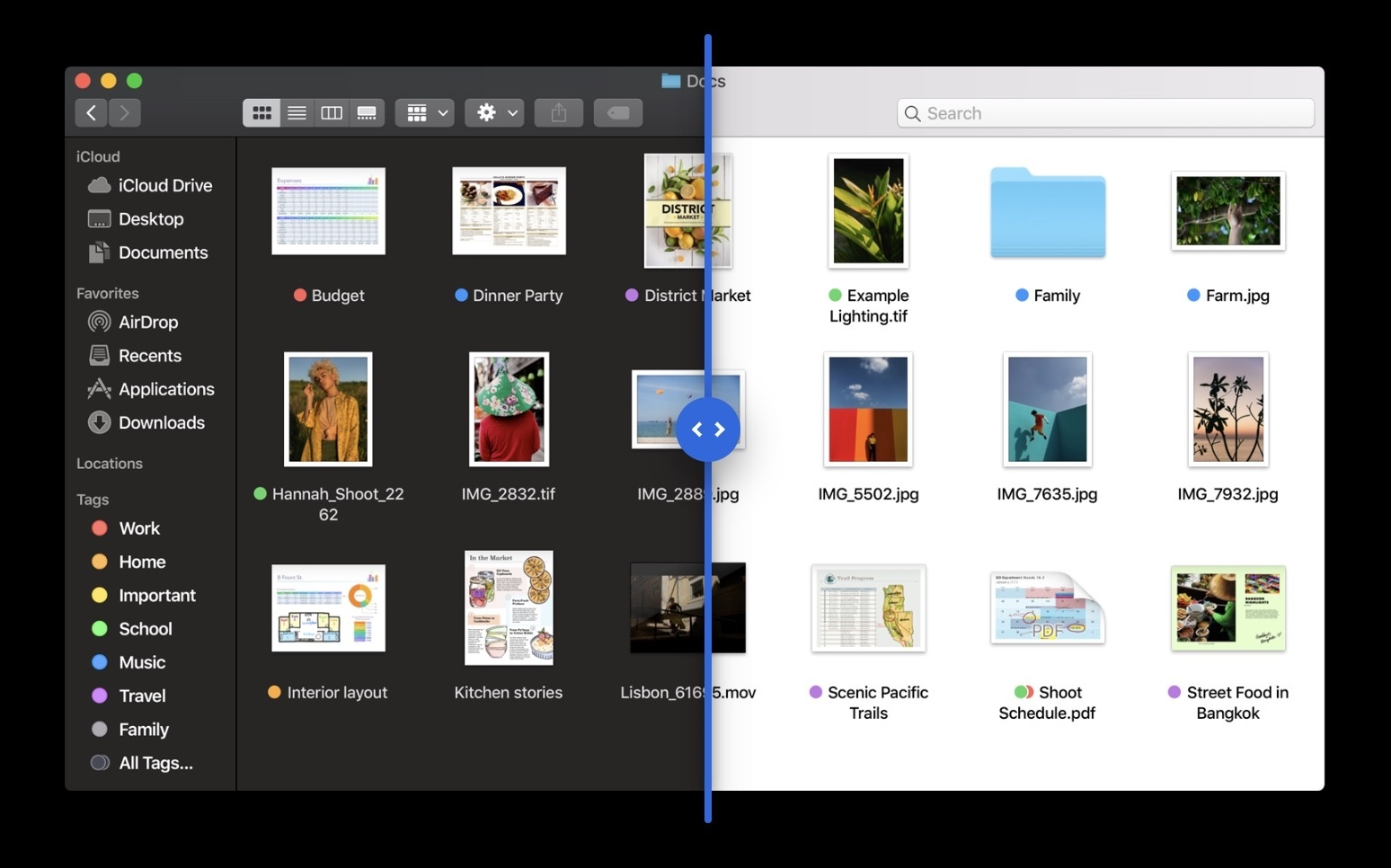Switch to list view mode

pos(297,112)
